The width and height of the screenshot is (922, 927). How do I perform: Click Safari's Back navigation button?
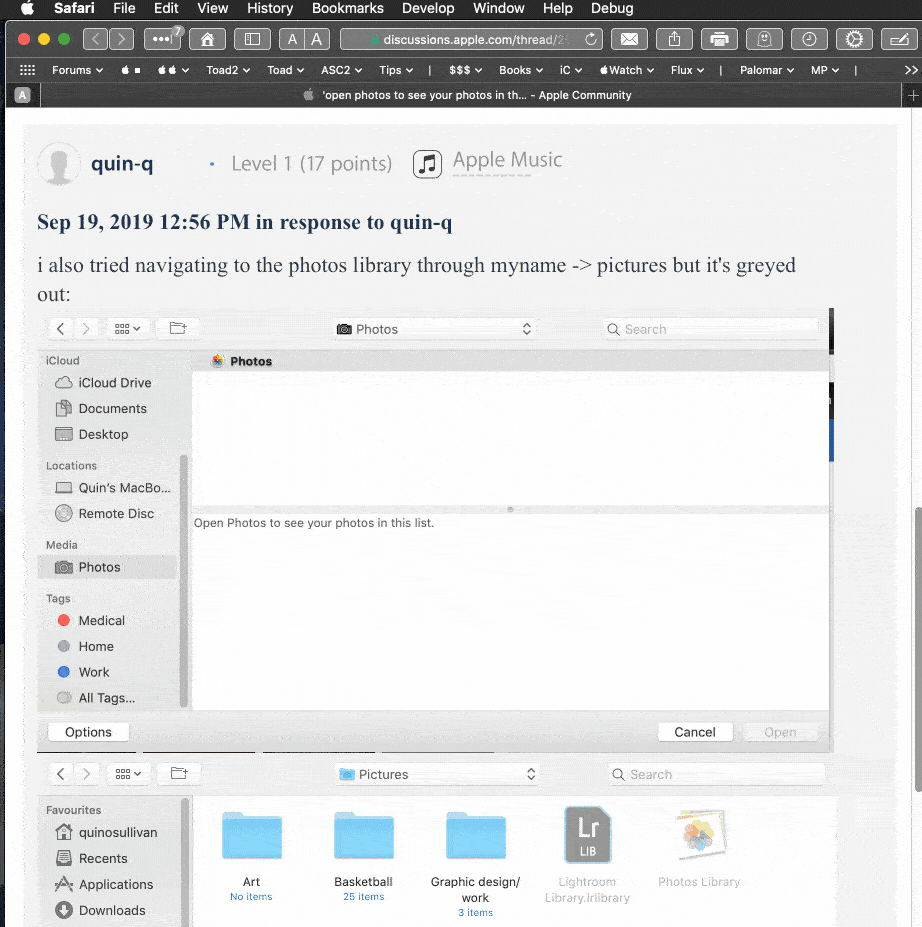click(x=96, y=40)
